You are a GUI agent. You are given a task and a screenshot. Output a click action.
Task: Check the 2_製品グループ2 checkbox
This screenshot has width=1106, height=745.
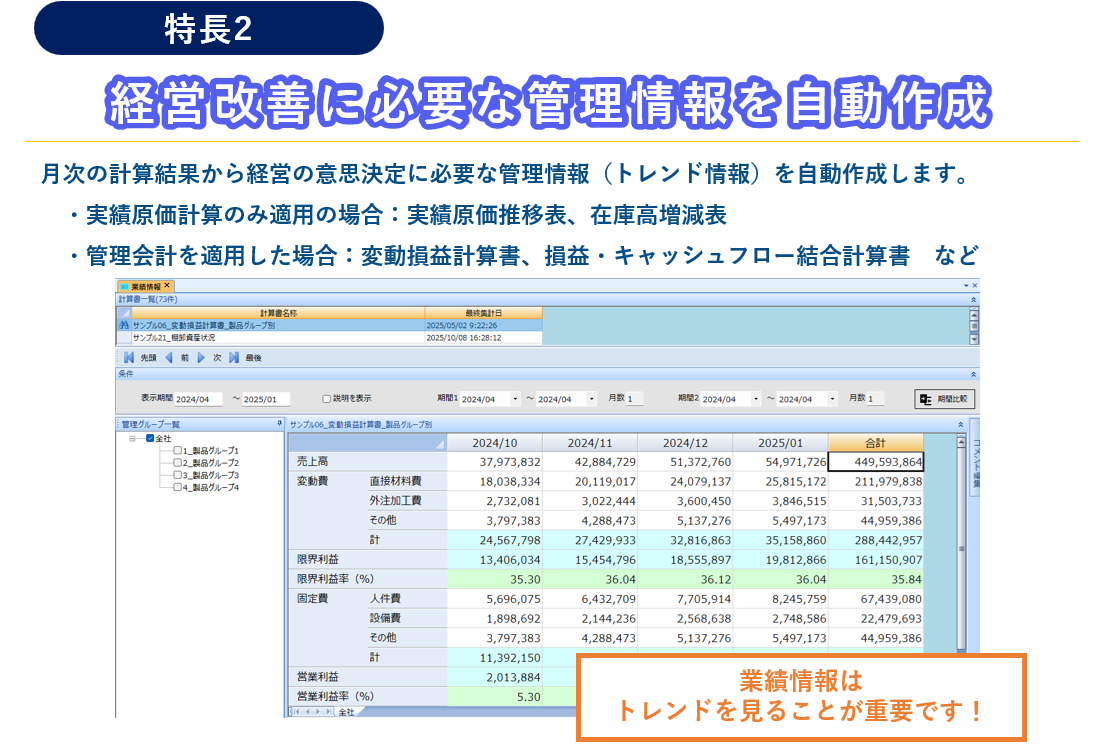click(178, 463)
